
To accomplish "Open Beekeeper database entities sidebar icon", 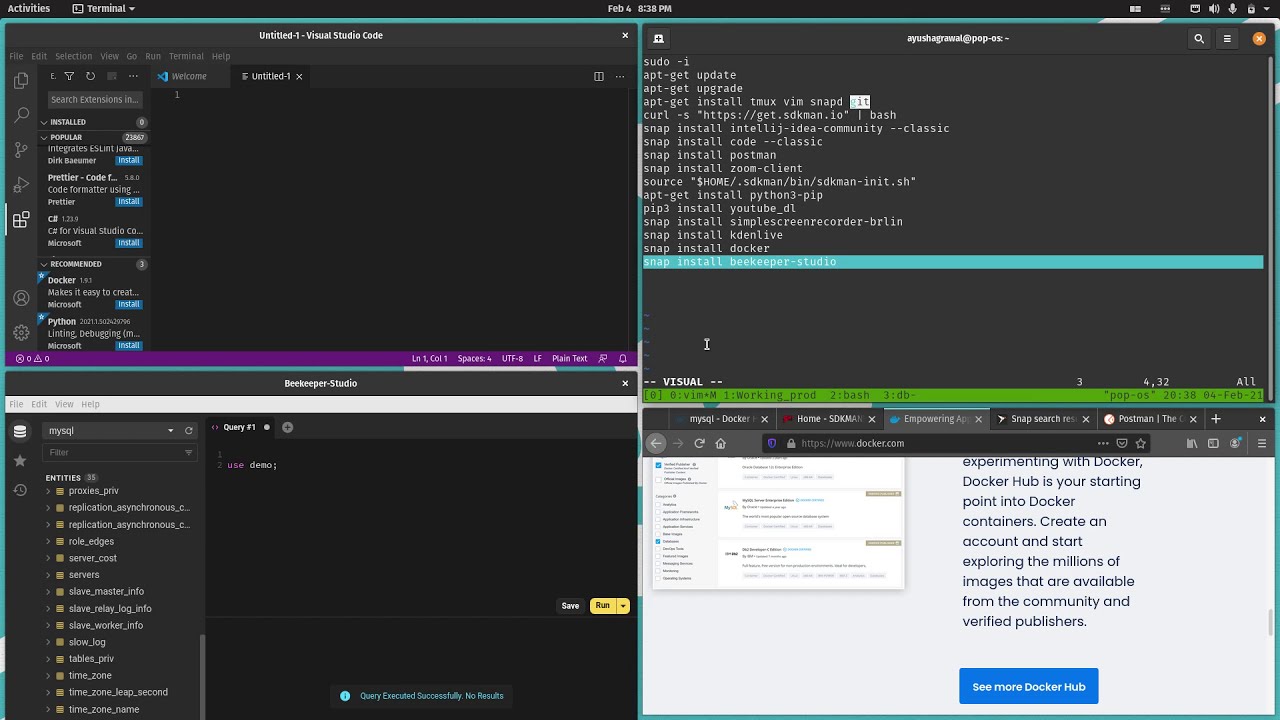I will [20, 431].
